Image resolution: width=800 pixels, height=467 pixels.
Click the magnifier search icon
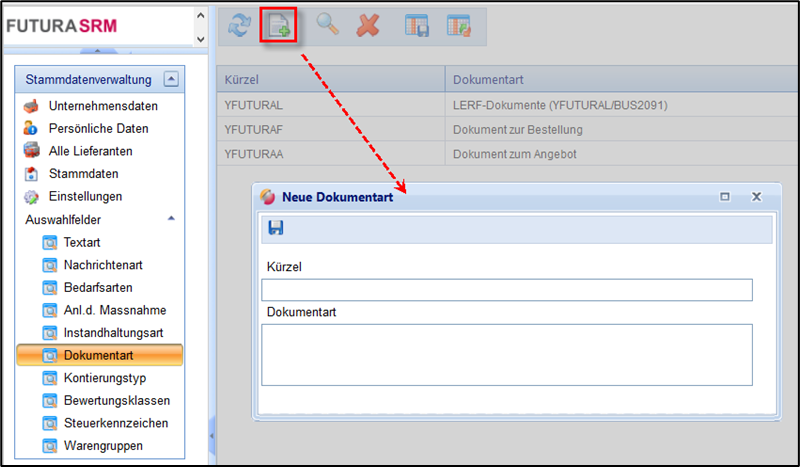tap(327, 26)
